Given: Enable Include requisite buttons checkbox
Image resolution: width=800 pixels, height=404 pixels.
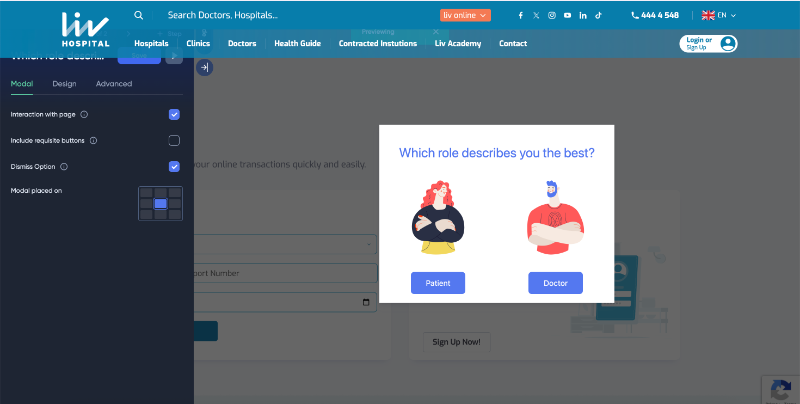Looking at the screenshot, I should click(174, 141).
